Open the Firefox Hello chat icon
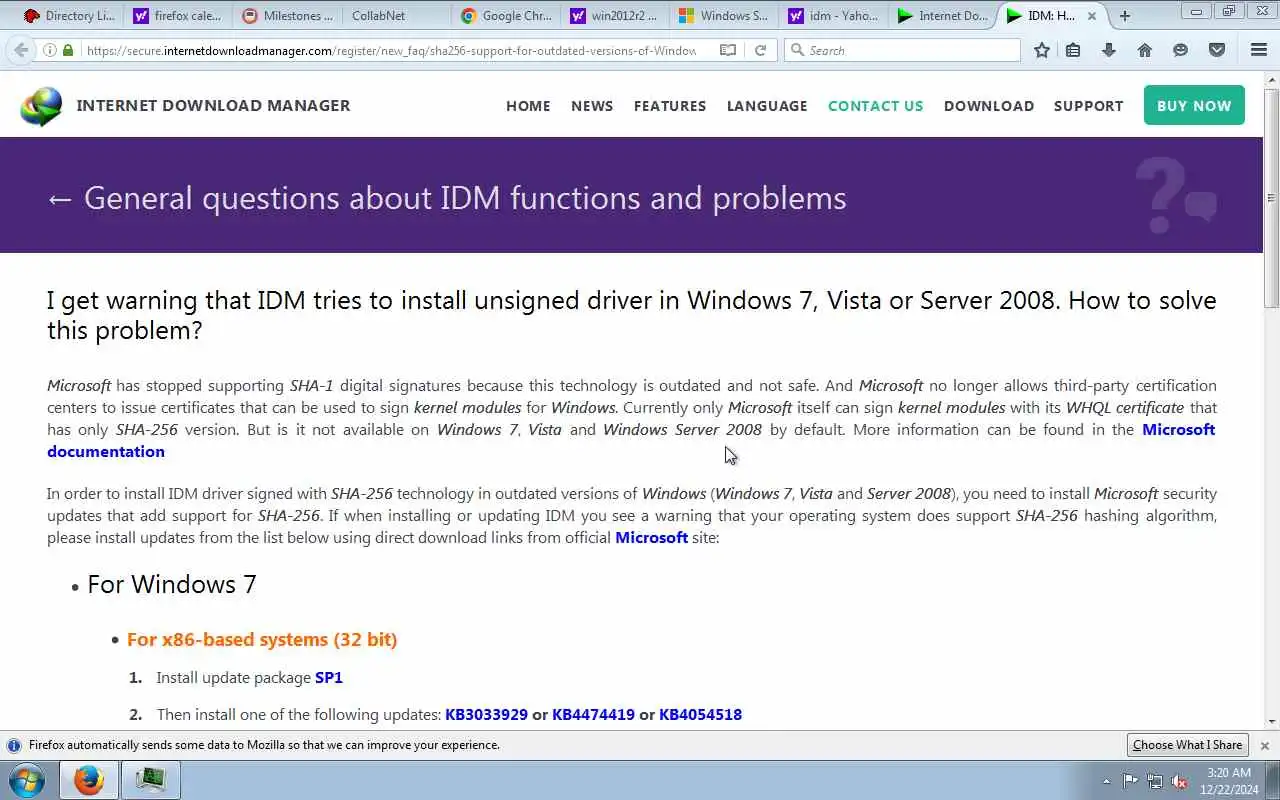1280x800 pixels. [1181, 50]
